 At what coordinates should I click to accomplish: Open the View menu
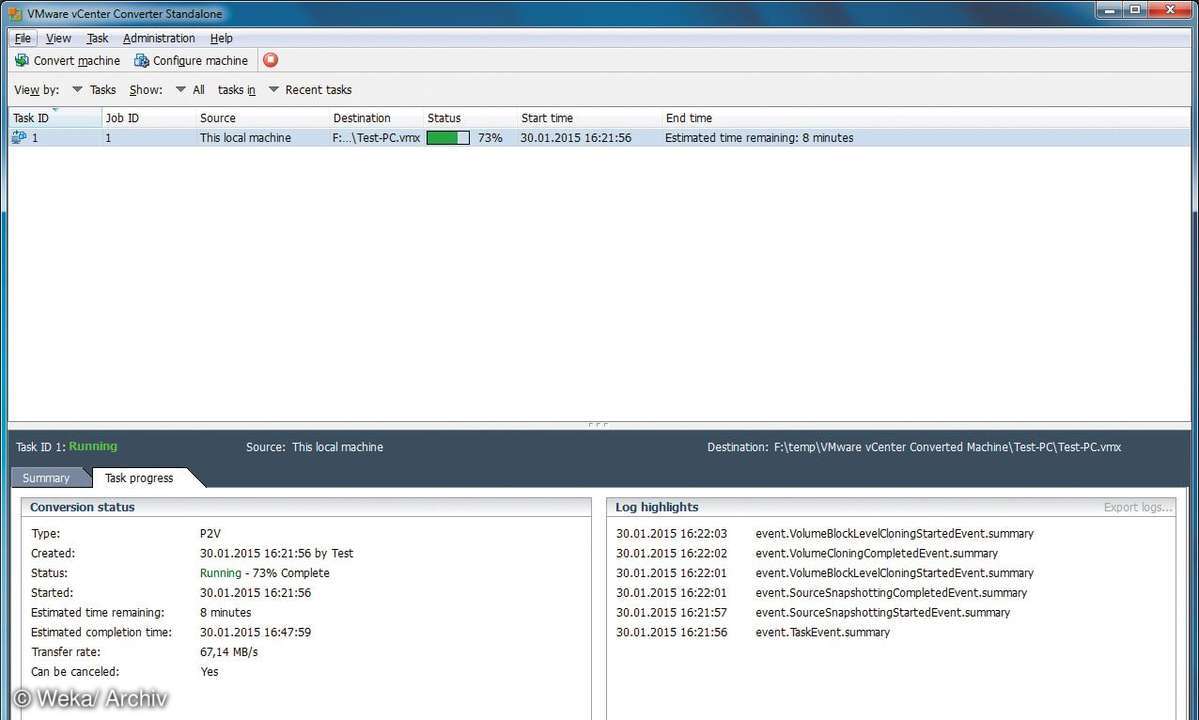tap(58, 38)
